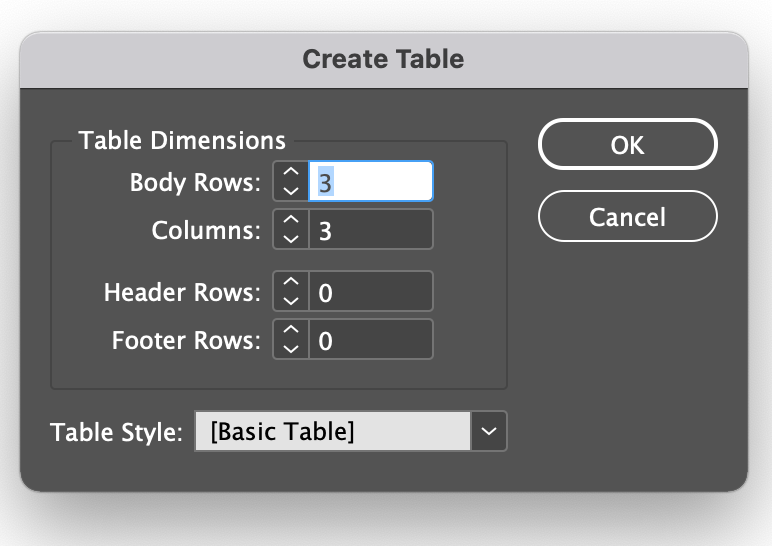Click inside the Body Rows value field
Viewport: 772px width, 546px height.
coord(370,182)
